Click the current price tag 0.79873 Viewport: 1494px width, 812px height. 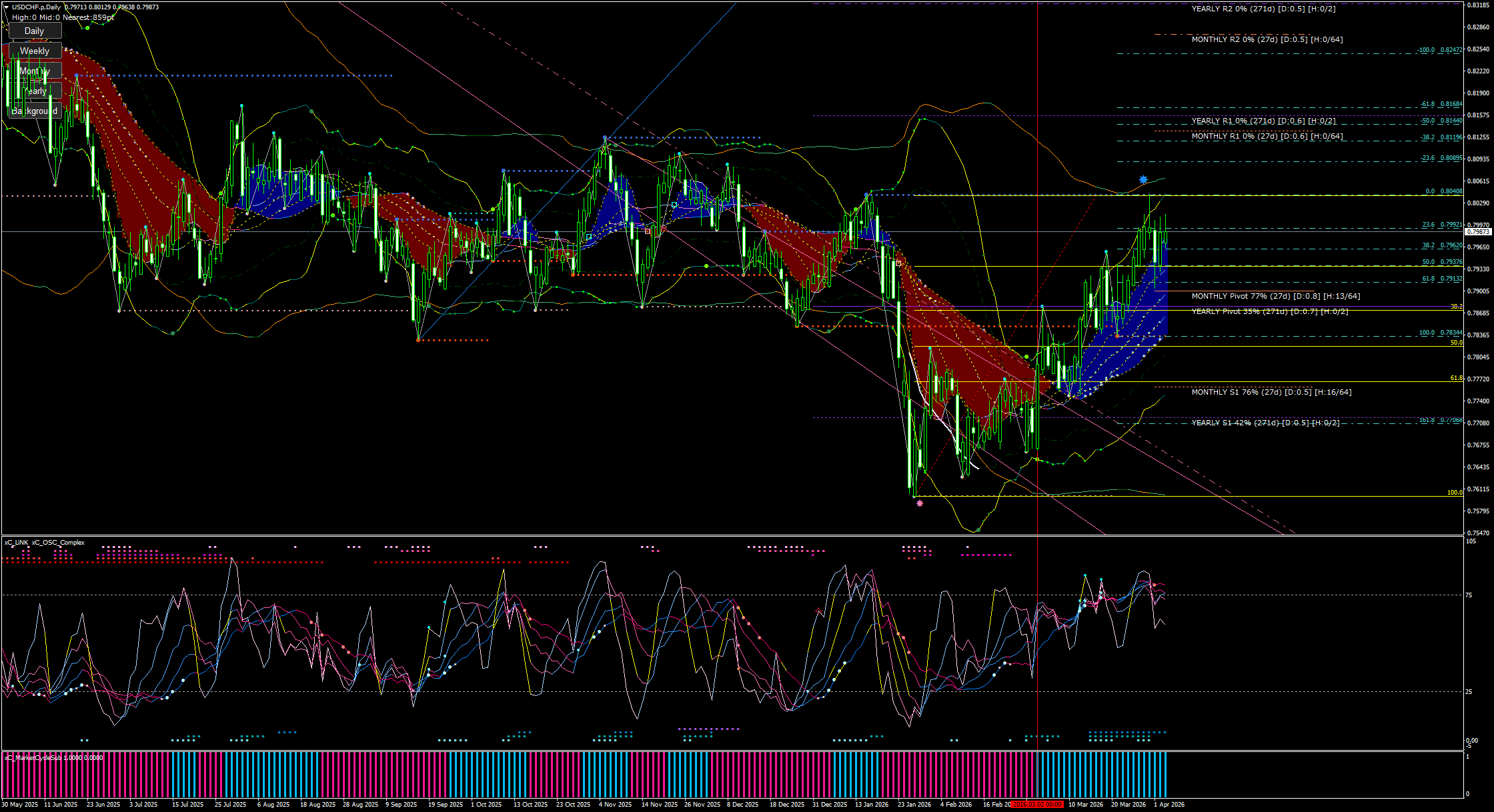[x=1477, y=232]
